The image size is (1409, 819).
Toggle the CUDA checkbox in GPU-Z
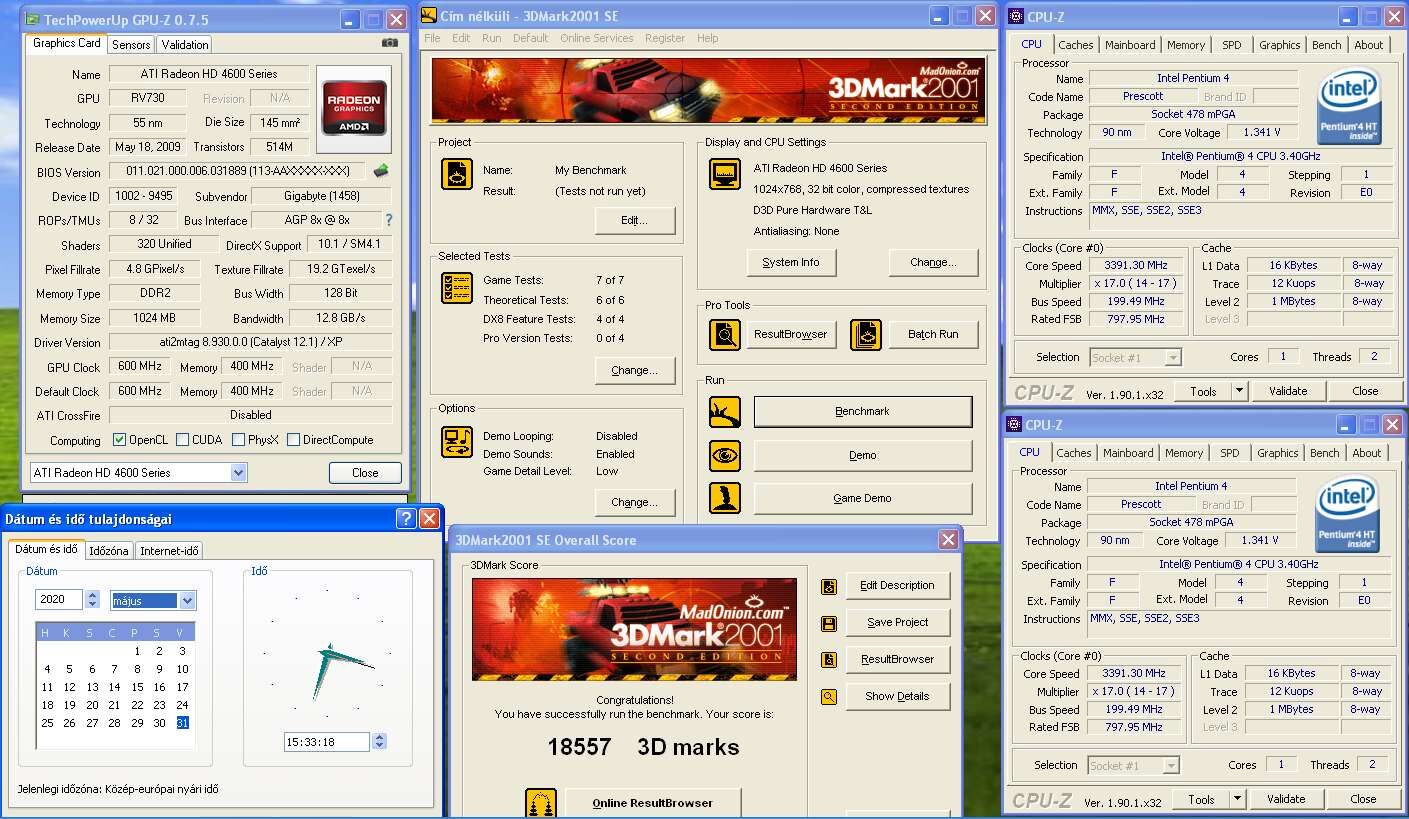click(182, 439)
